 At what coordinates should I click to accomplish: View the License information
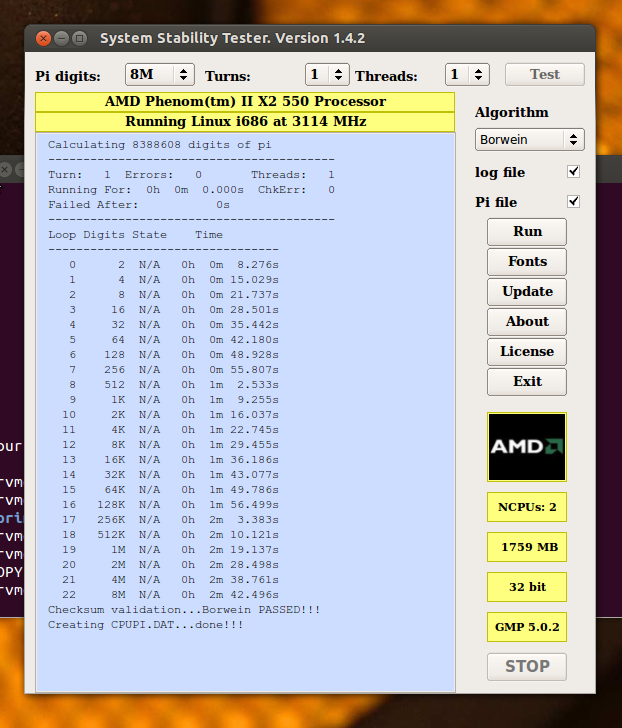pyautogui.click(x=527, y=351)
